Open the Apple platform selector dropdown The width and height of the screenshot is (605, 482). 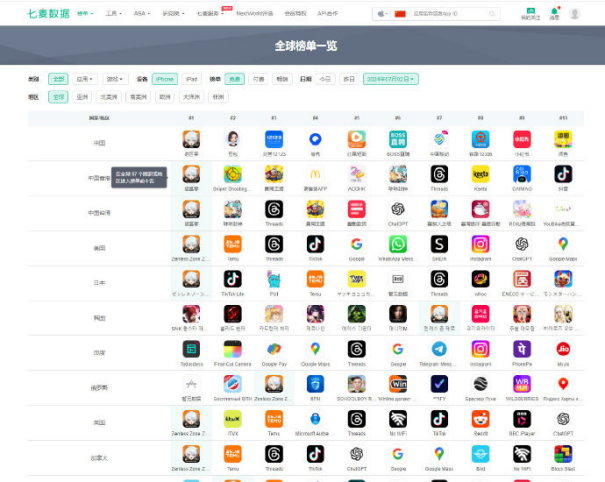pos(382,14)
